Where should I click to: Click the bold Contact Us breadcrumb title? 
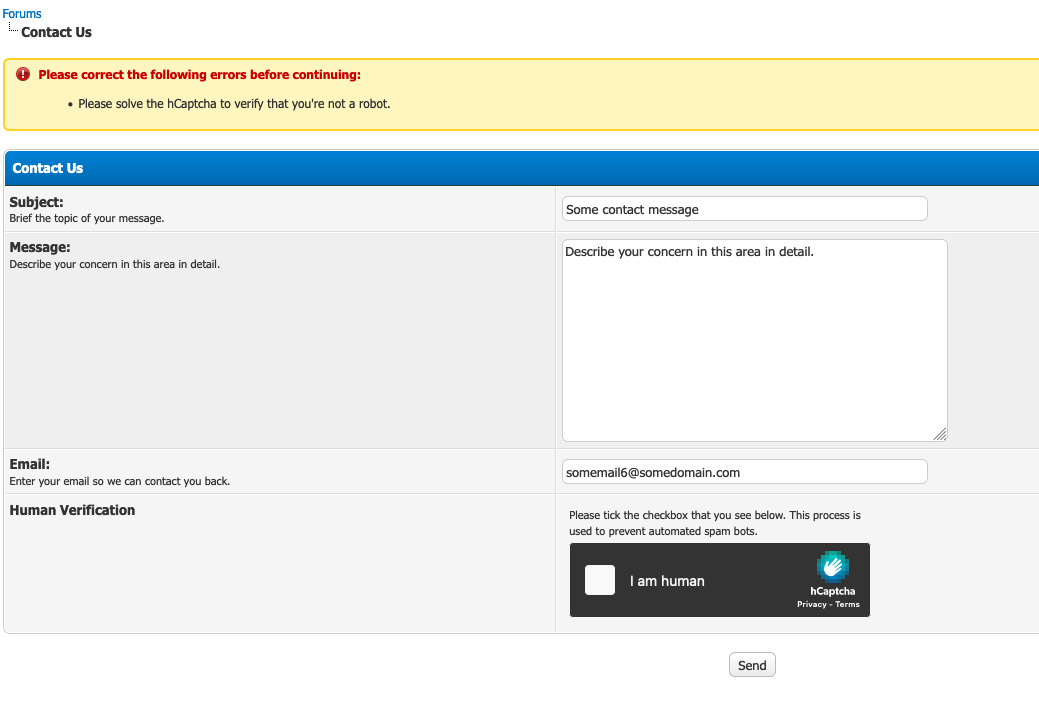pyautogui.click(x=56, y=32)
